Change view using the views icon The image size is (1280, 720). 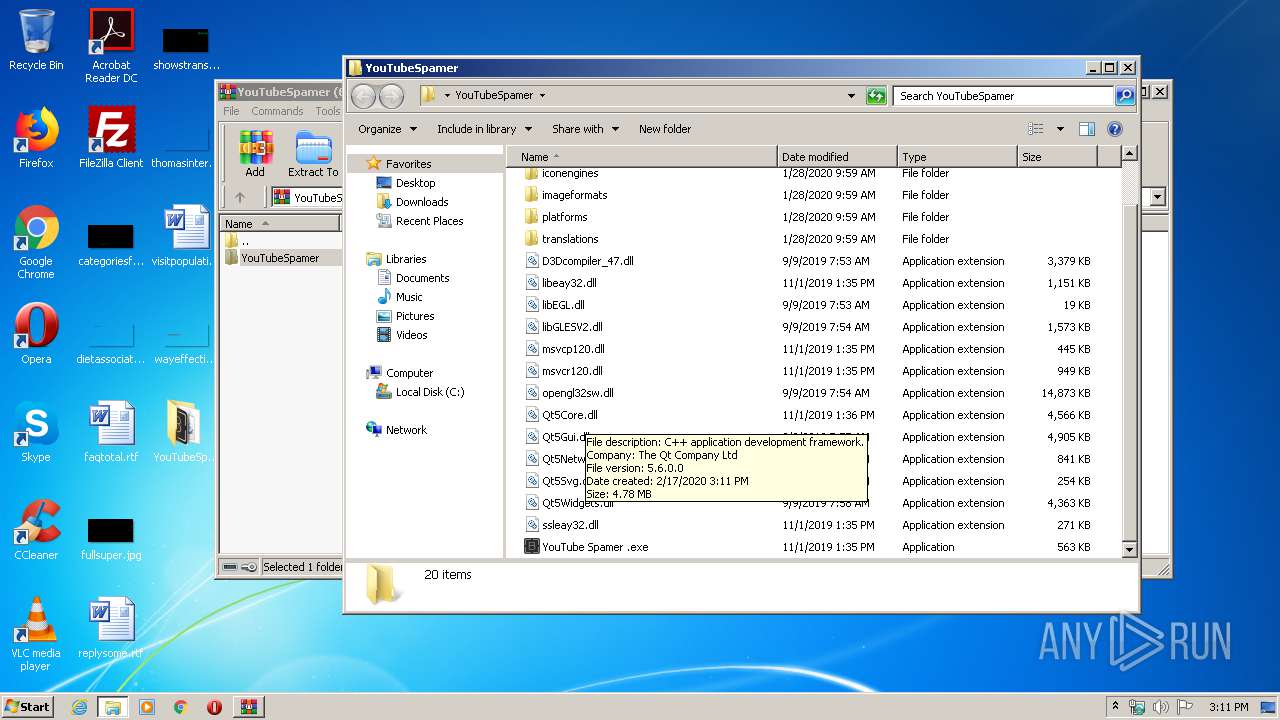[1036, 129]
